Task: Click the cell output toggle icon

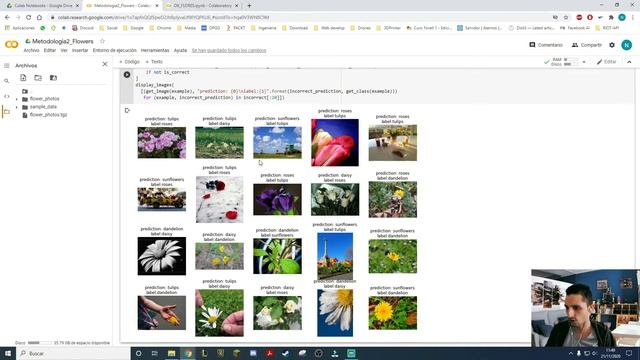Action: (x=127, y=110)
